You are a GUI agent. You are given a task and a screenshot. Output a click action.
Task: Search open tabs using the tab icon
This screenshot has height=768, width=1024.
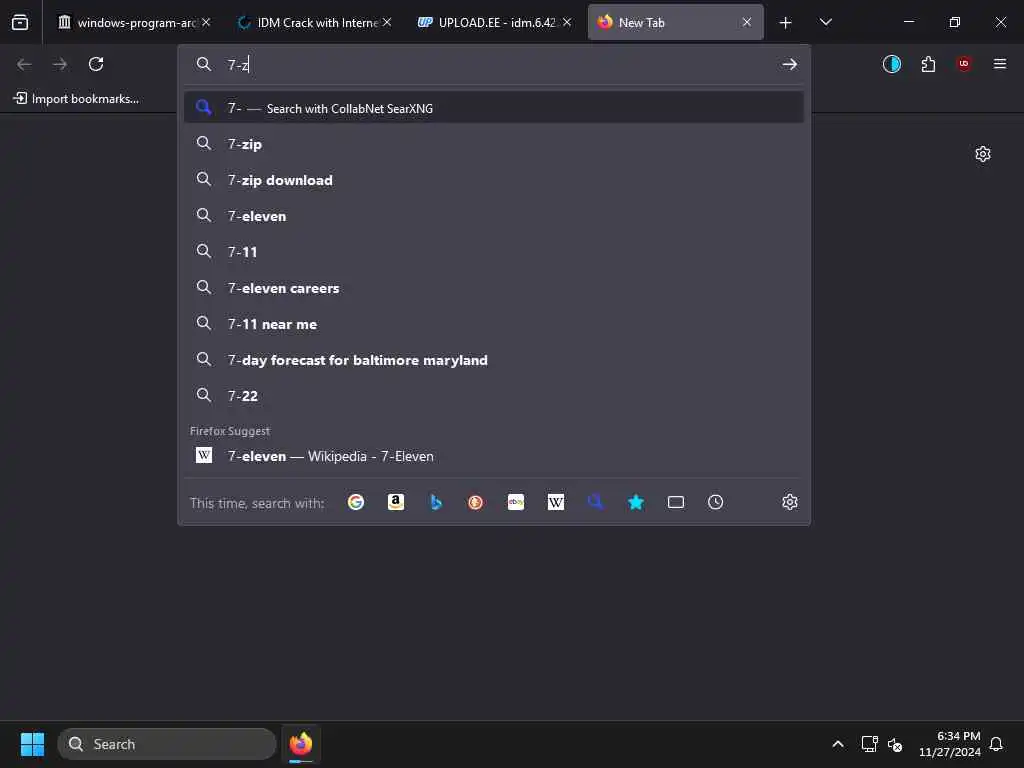[x=676, y=502]
